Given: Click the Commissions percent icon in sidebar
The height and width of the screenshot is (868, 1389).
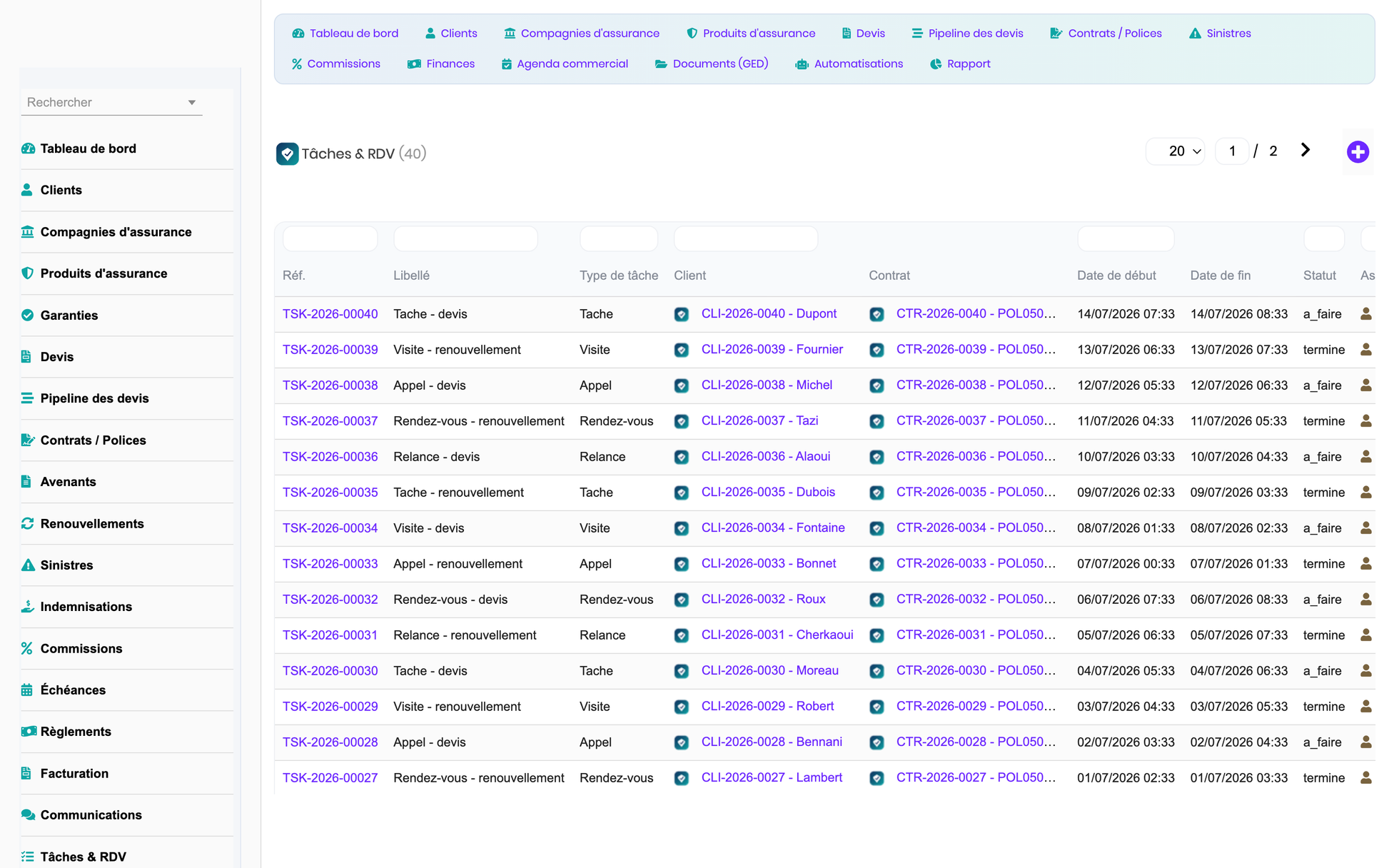Looking at the screenshot, I should [28, 648].
